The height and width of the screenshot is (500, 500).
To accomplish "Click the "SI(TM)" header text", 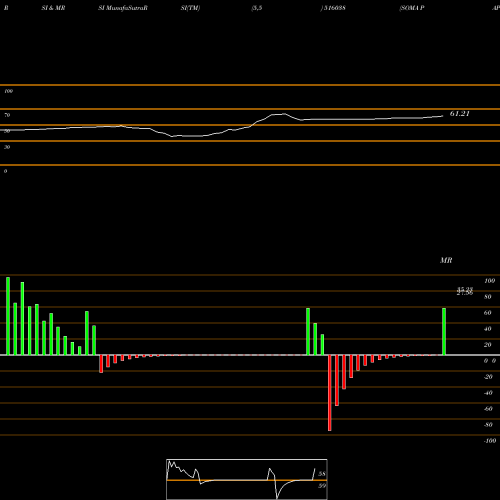I will 190,8.
